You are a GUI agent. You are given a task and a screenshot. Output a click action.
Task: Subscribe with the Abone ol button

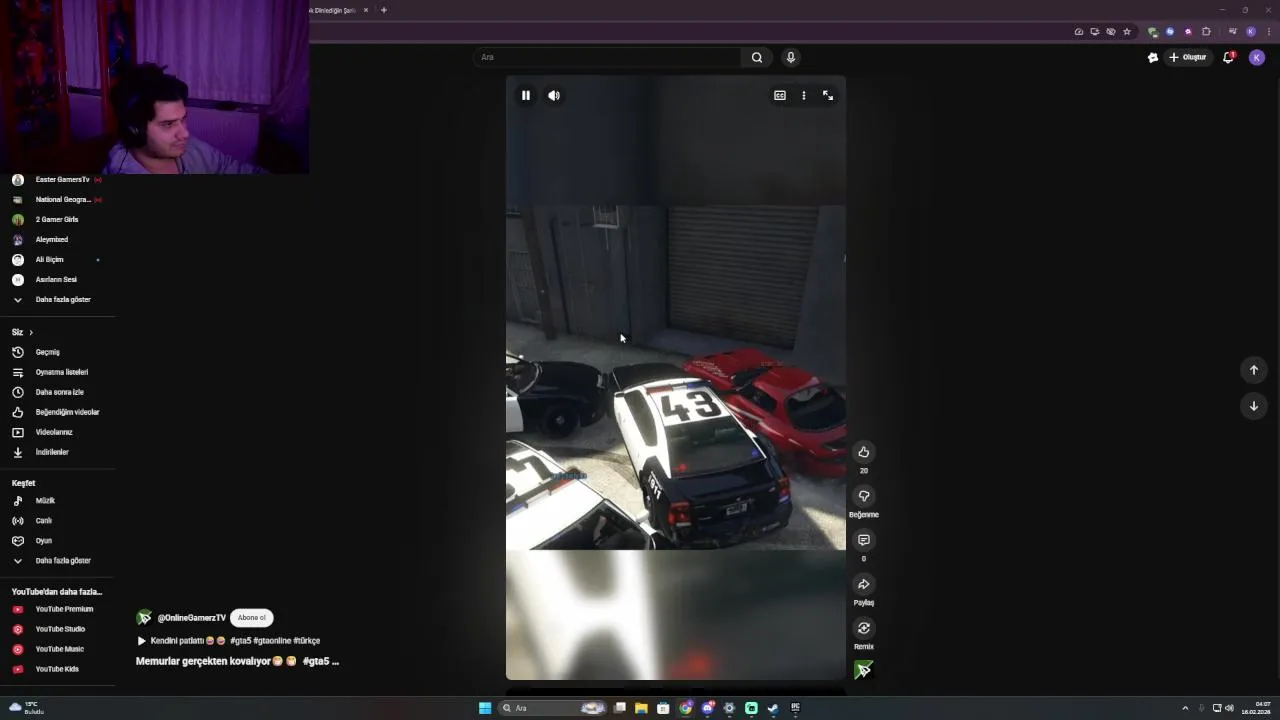pyautogui.click(x=252, y=617)
